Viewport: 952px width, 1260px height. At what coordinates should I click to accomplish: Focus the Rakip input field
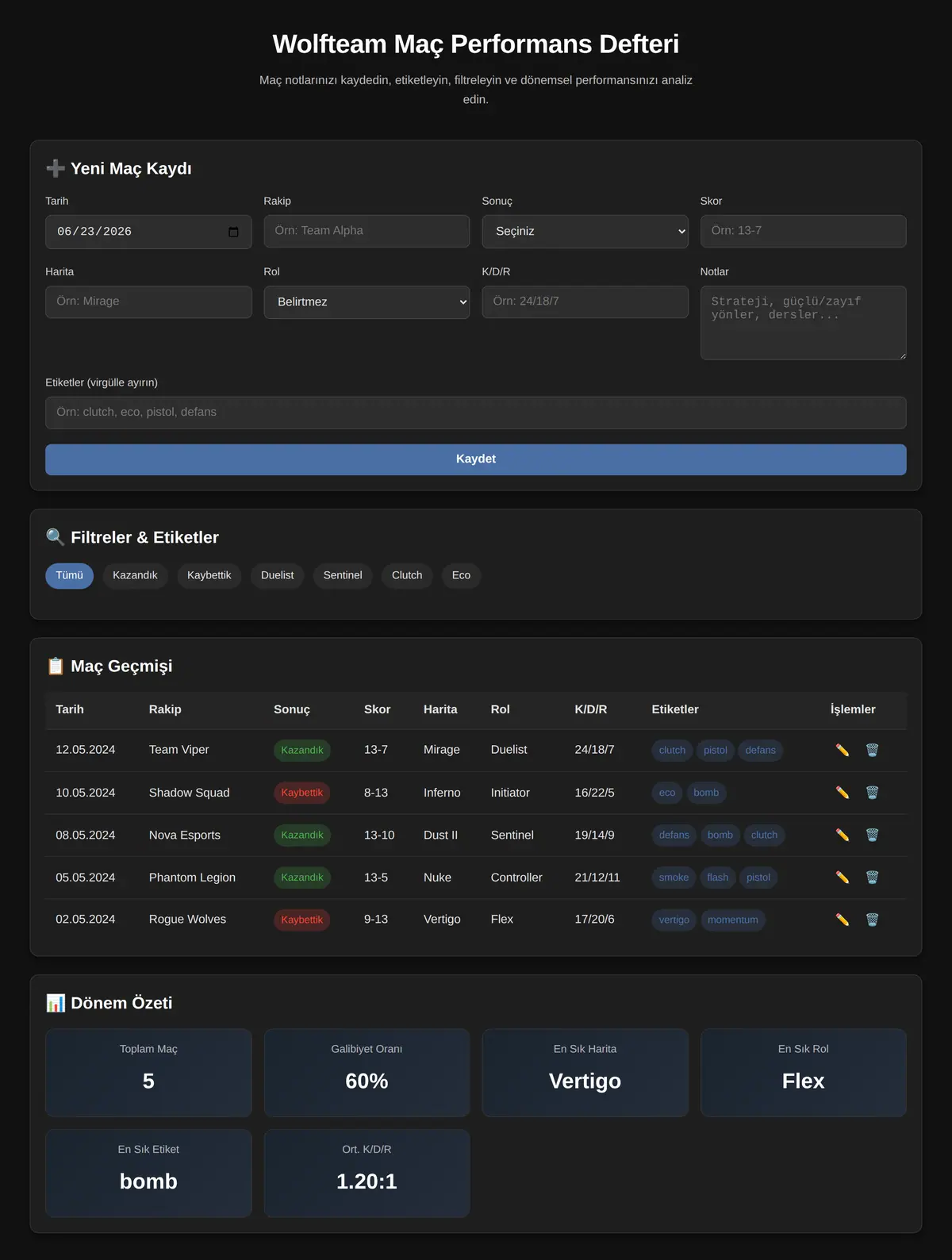(367, 231)
